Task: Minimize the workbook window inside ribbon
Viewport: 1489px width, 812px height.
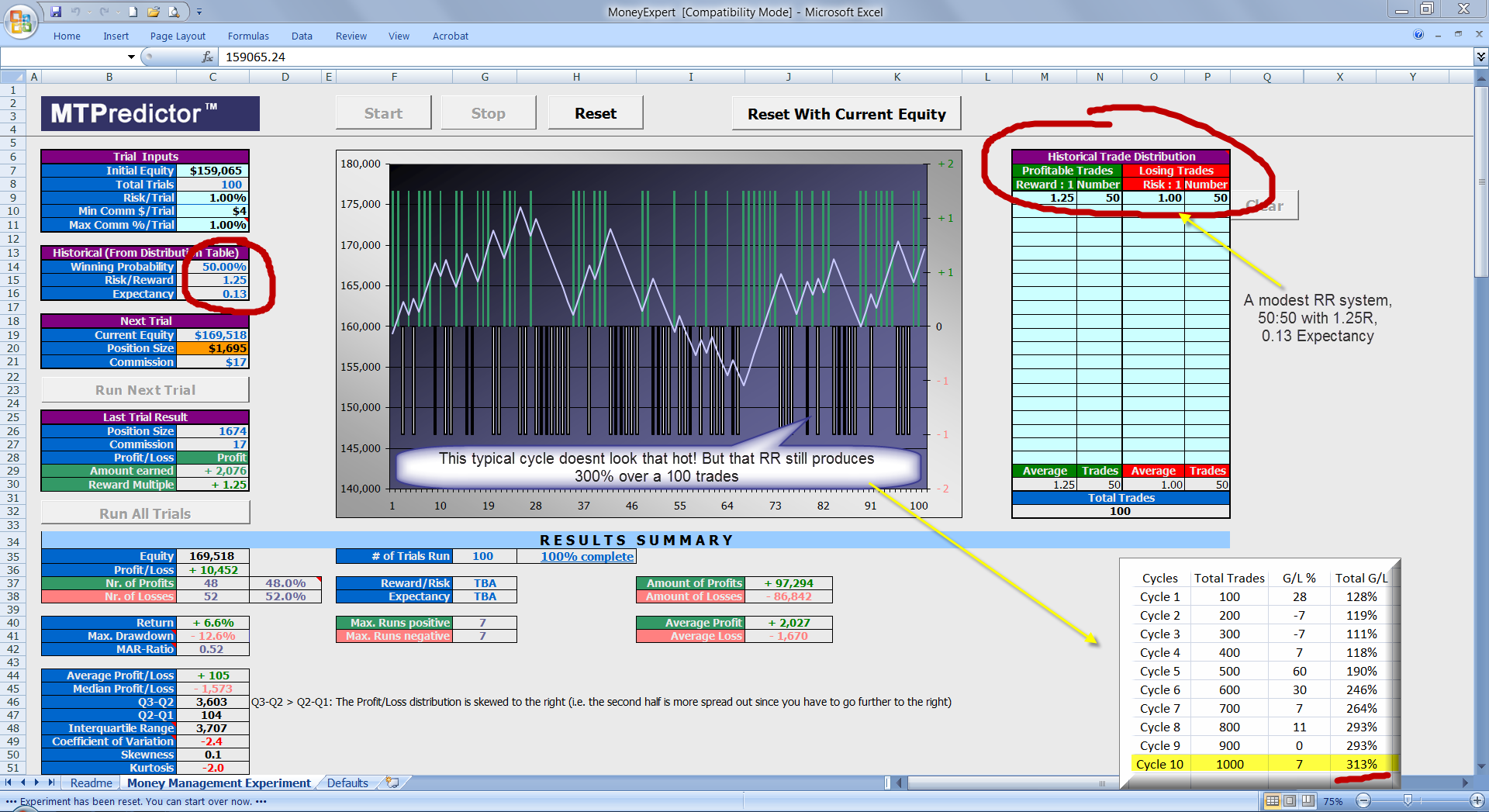Action: click(1438, 35)
